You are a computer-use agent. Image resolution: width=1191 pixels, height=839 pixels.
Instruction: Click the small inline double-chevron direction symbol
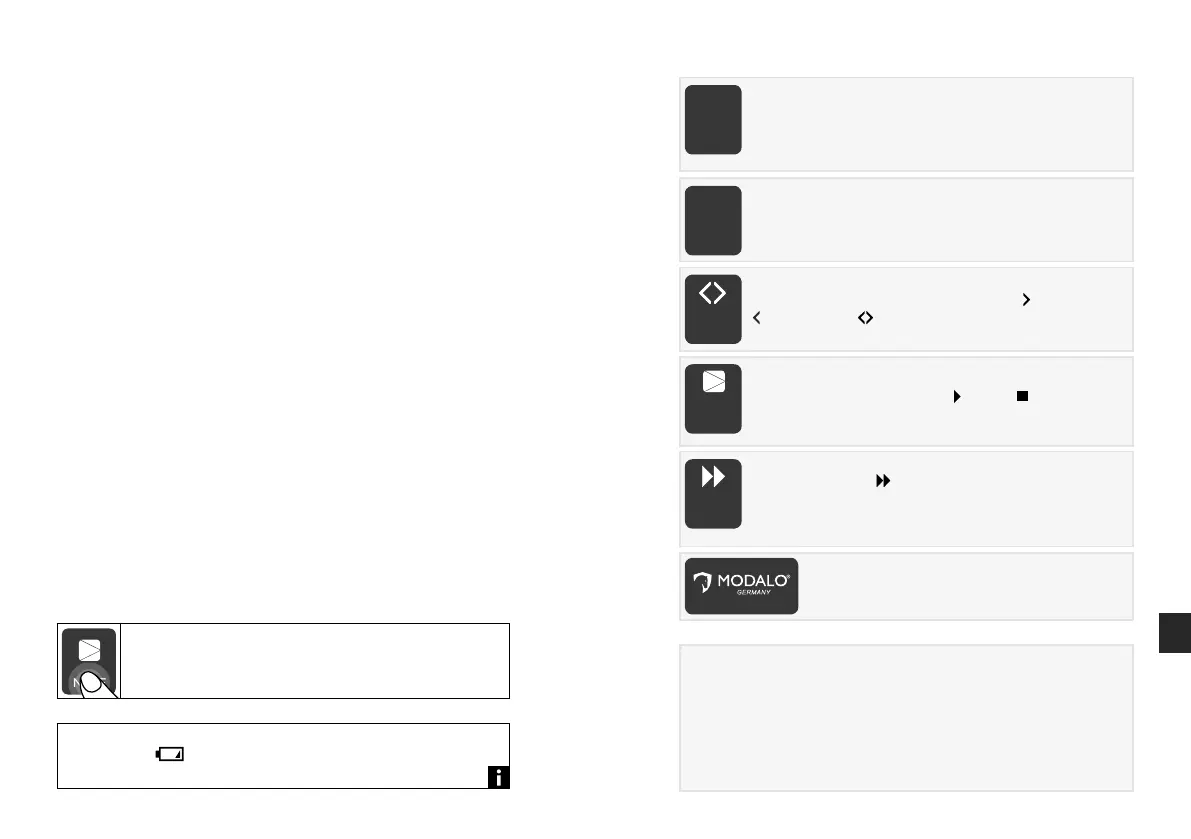(866, 317)
